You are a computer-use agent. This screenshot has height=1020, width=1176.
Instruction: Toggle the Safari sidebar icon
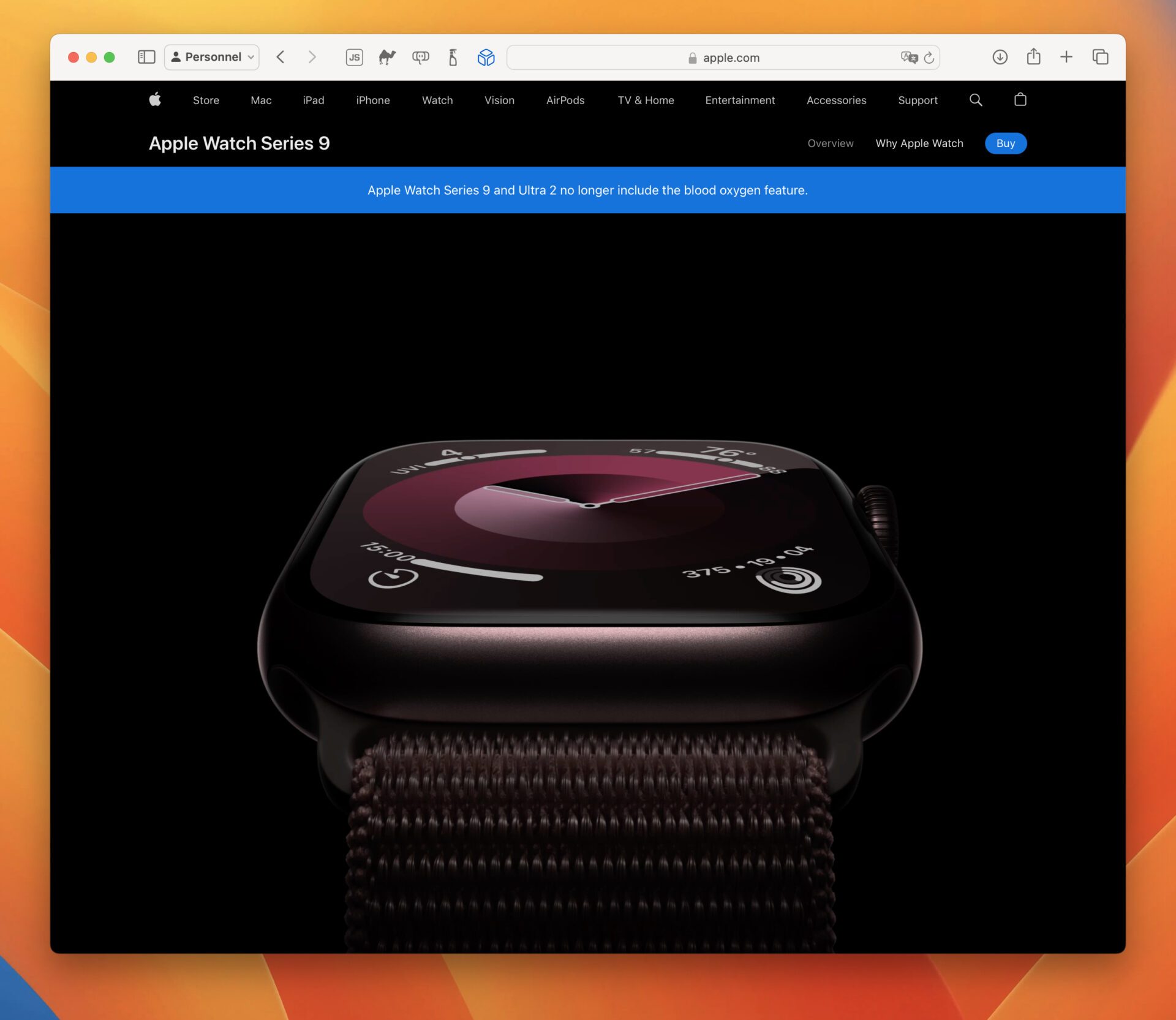[x=146, y=57]
